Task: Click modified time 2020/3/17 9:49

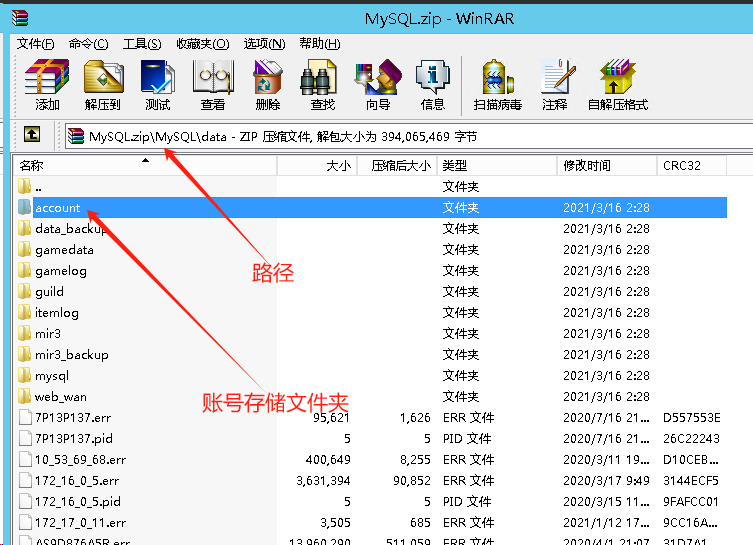Action: (606, 481)
